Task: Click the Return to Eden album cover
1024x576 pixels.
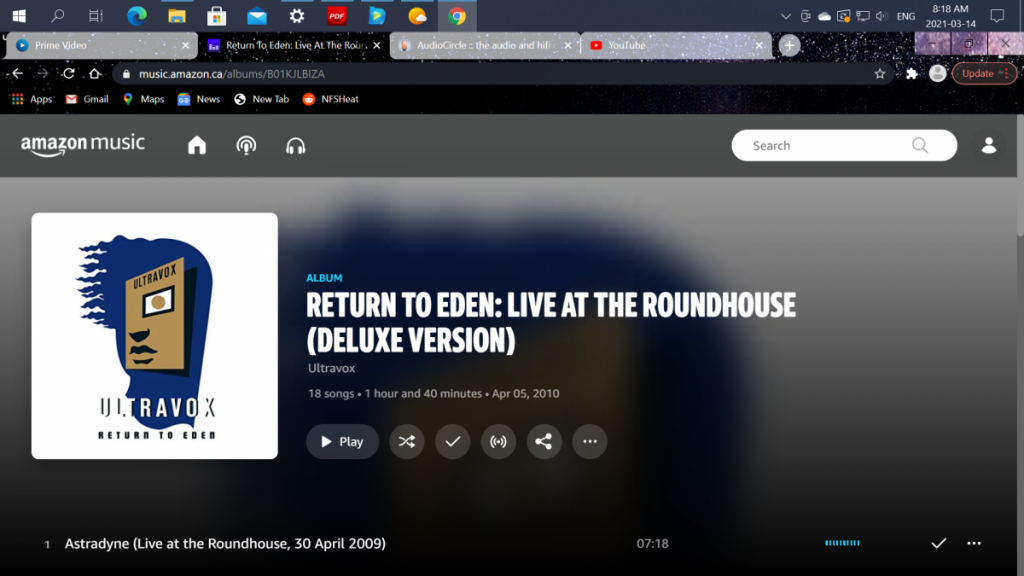Action: tap(154, 336)
